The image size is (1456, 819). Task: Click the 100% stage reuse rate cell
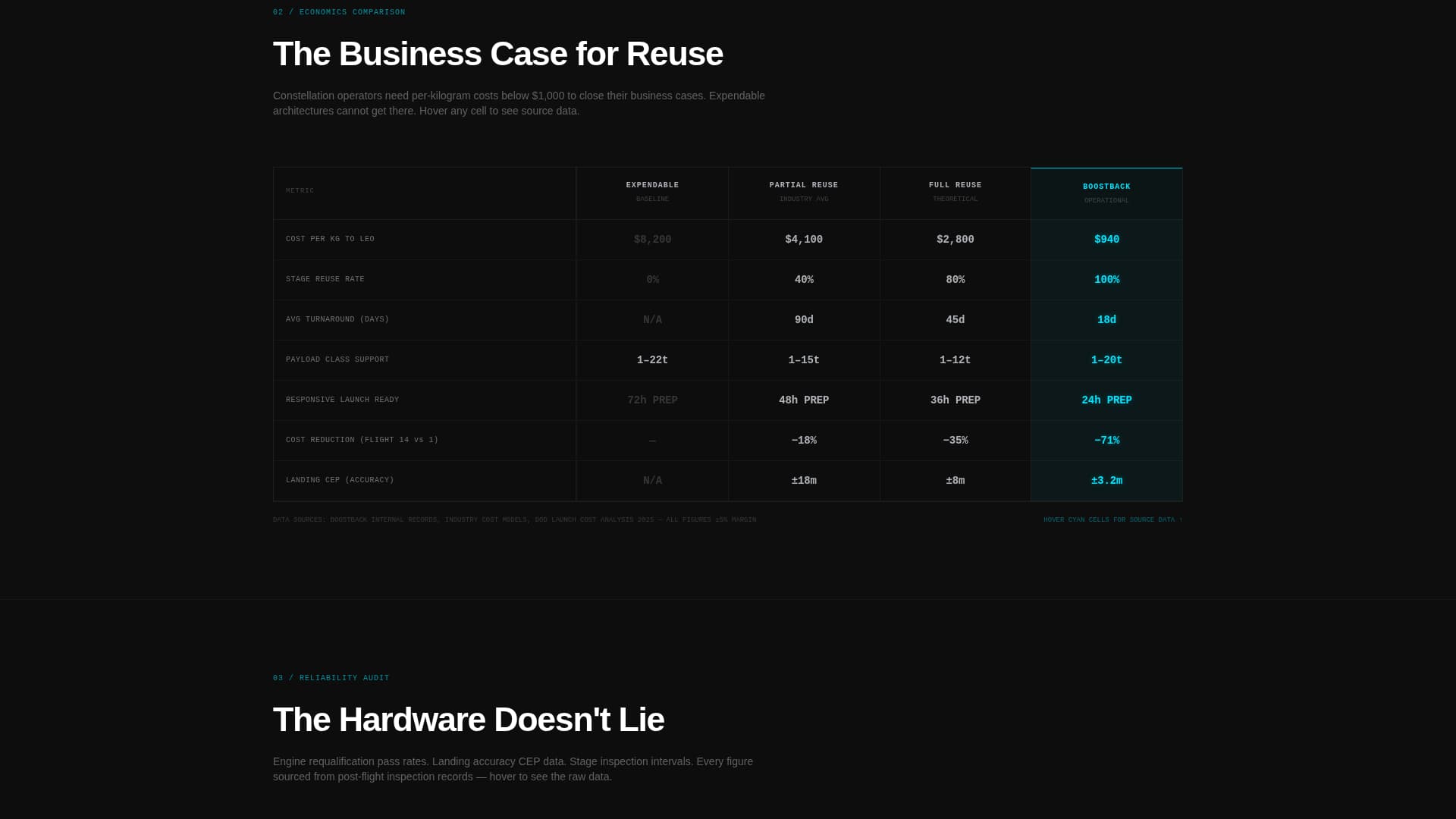tap(1106, 279)
